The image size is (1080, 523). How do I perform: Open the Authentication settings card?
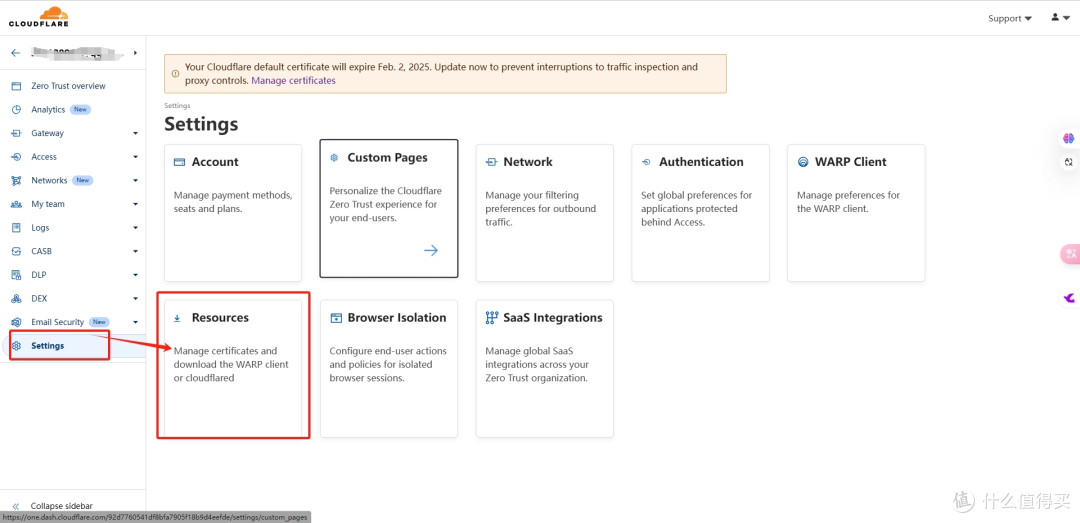(700, 213)
